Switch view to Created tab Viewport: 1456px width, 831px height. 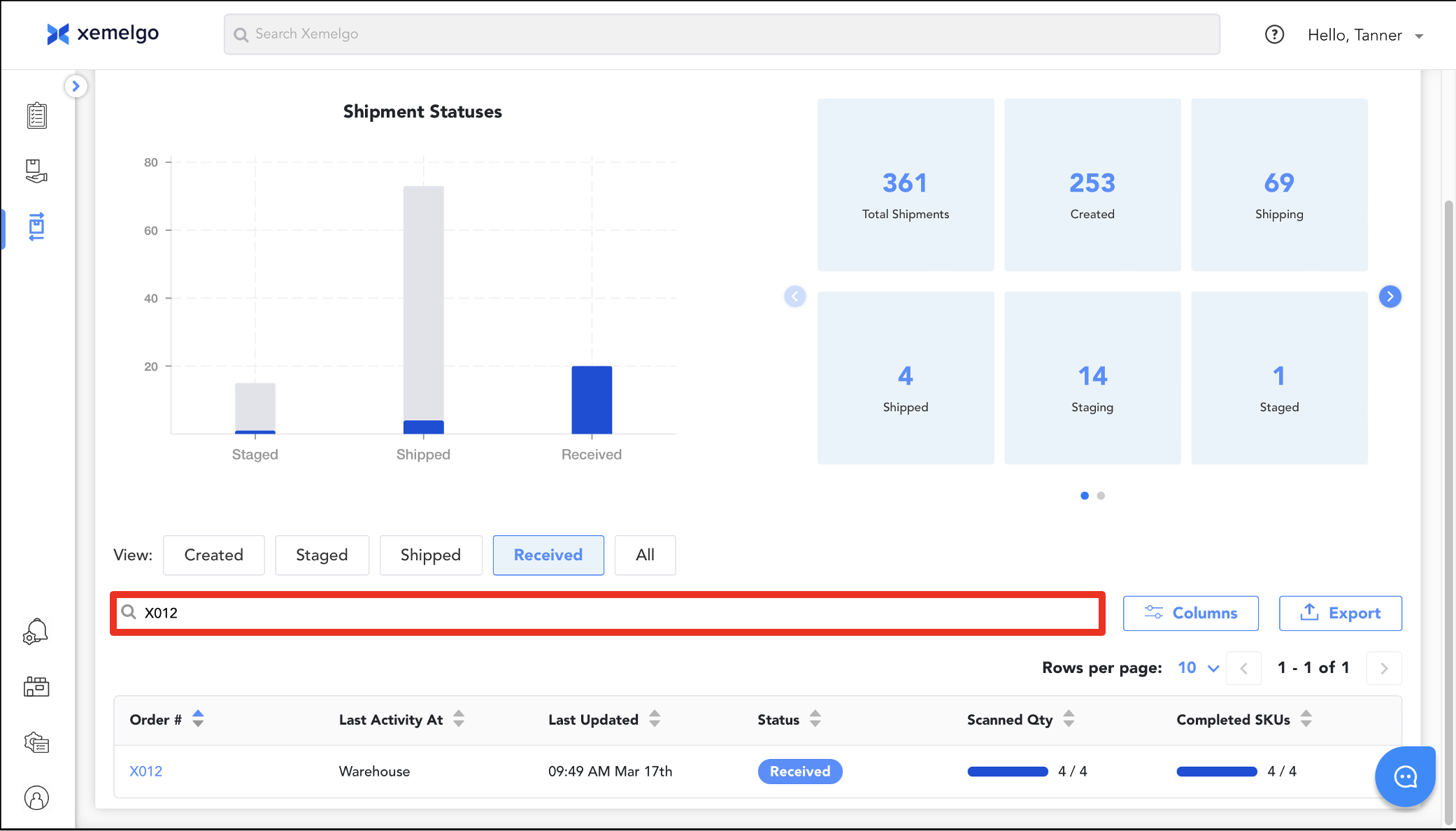(x=214, y=555)
